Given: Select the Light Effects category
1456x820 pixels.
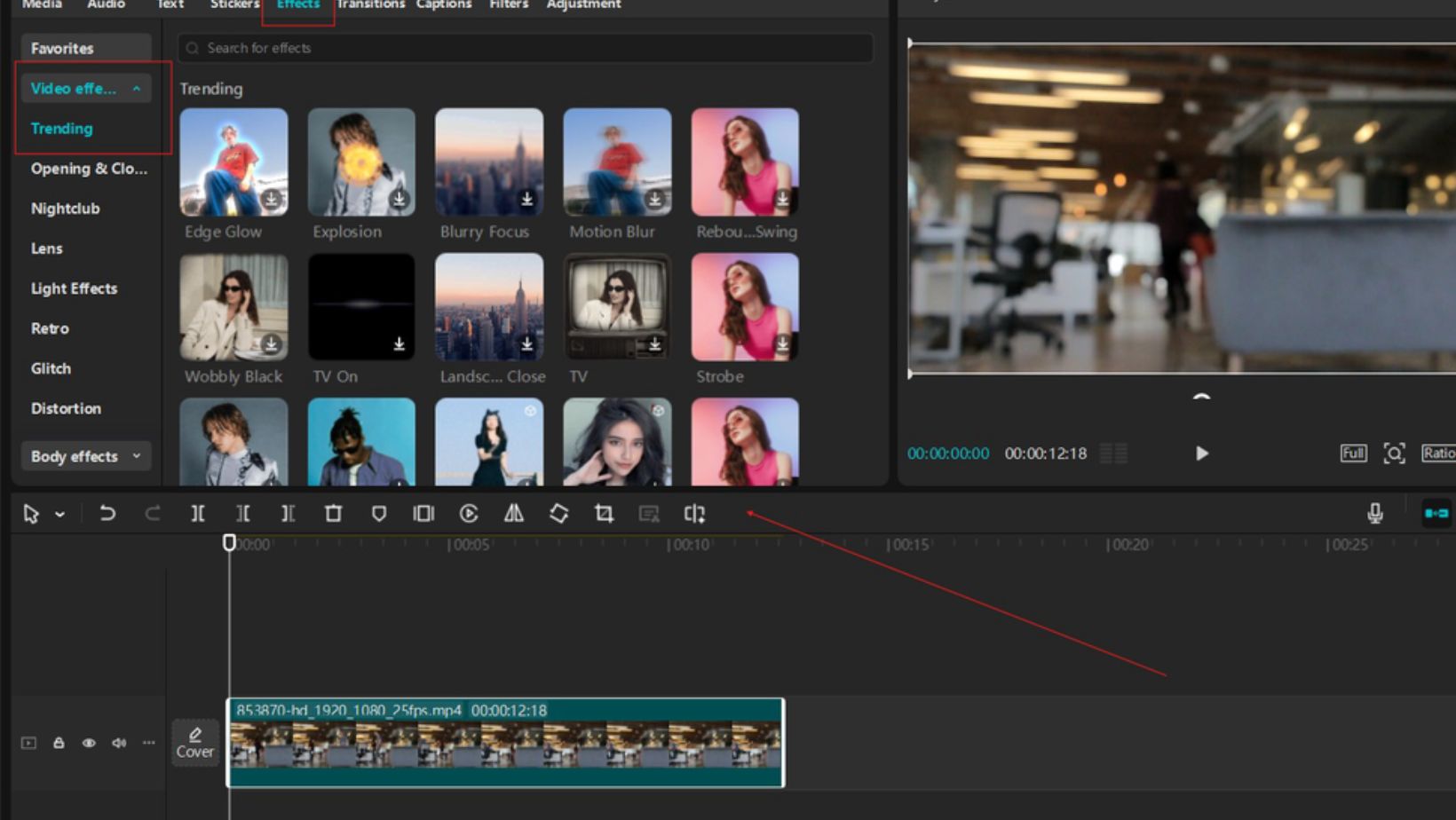Looking at the screenshot, I should tap(74, 288).
